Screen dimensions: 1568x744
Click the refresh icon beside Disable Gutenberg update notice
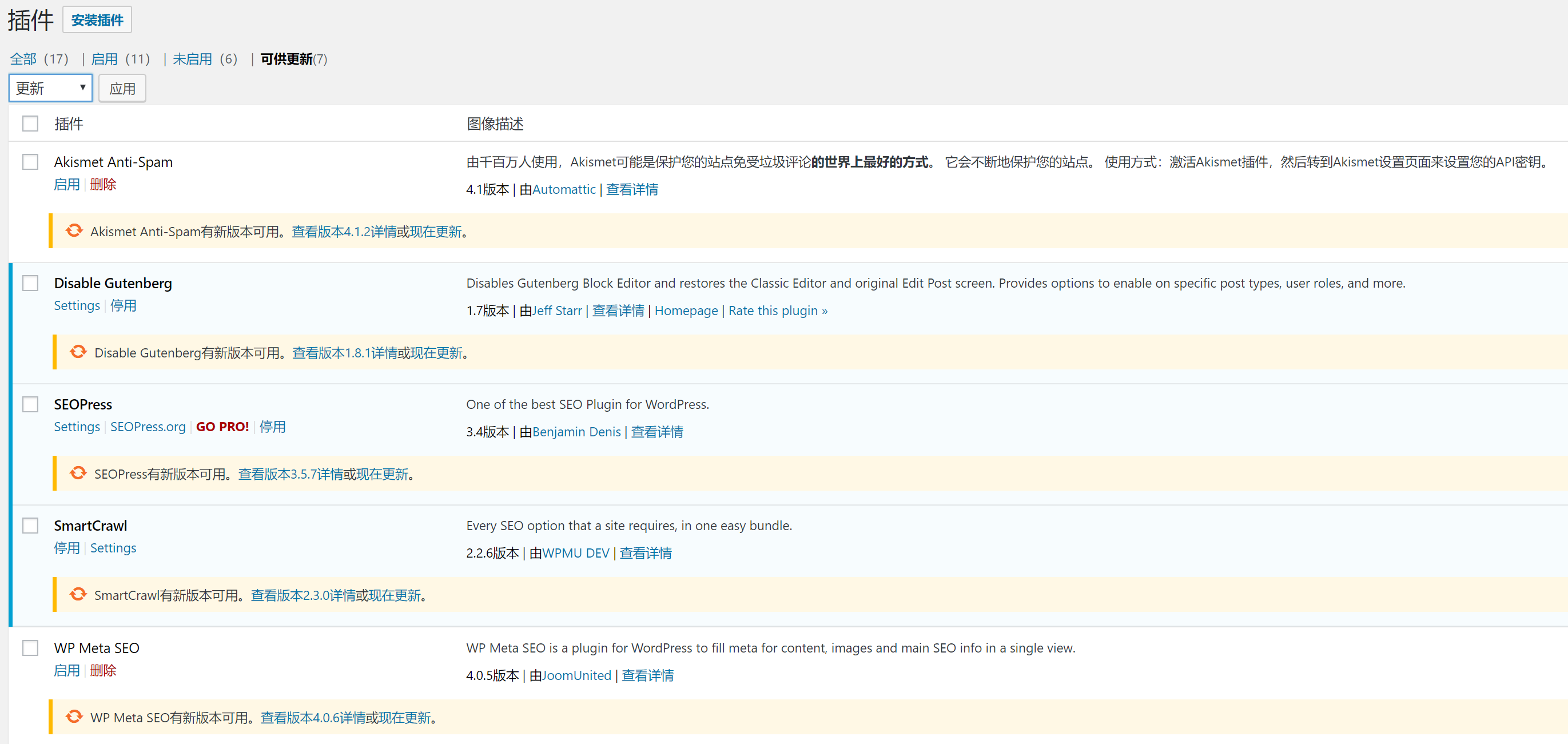coord(78,351)
